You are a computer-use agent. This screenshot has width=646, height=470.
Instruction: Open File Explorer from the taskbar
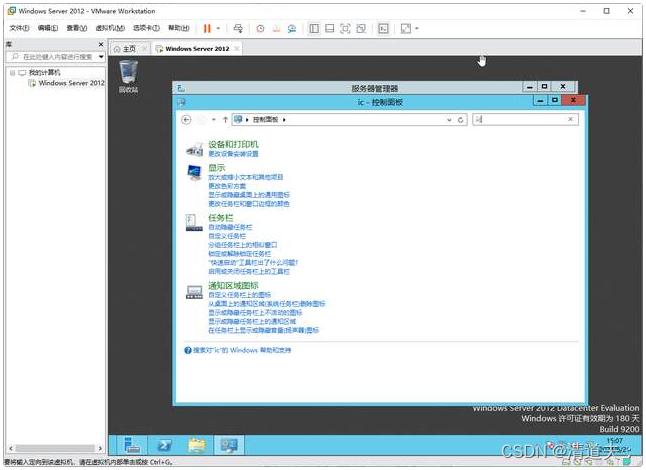point(197,445)
